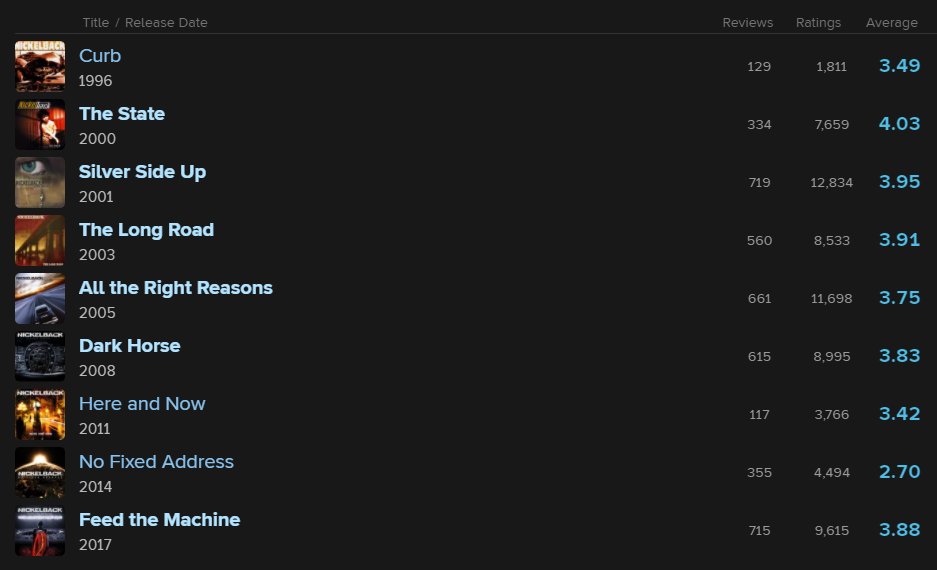Open The Long Road album cover thumbnail

tap(40, 240)
